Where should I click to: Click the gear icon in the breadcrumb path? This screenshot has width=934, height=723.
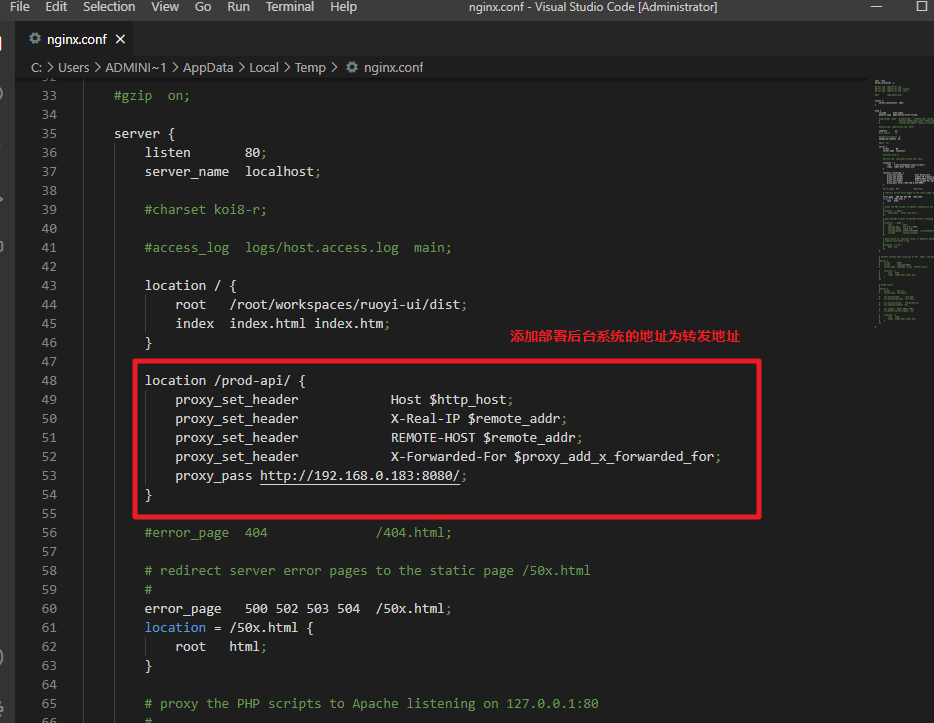[x=352, y=67]
